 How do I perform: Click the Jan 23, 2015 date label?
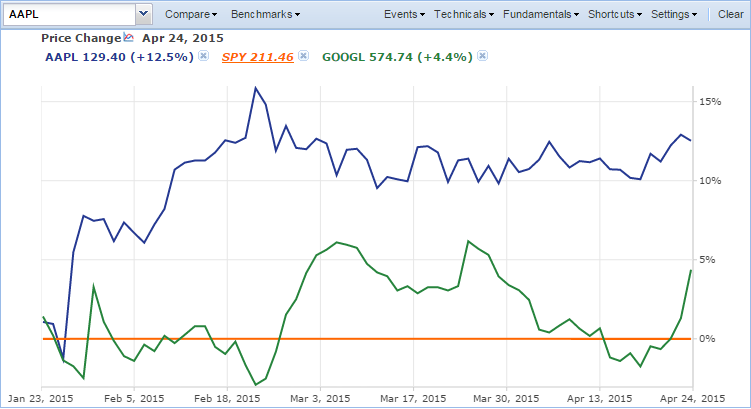[41, 398]
